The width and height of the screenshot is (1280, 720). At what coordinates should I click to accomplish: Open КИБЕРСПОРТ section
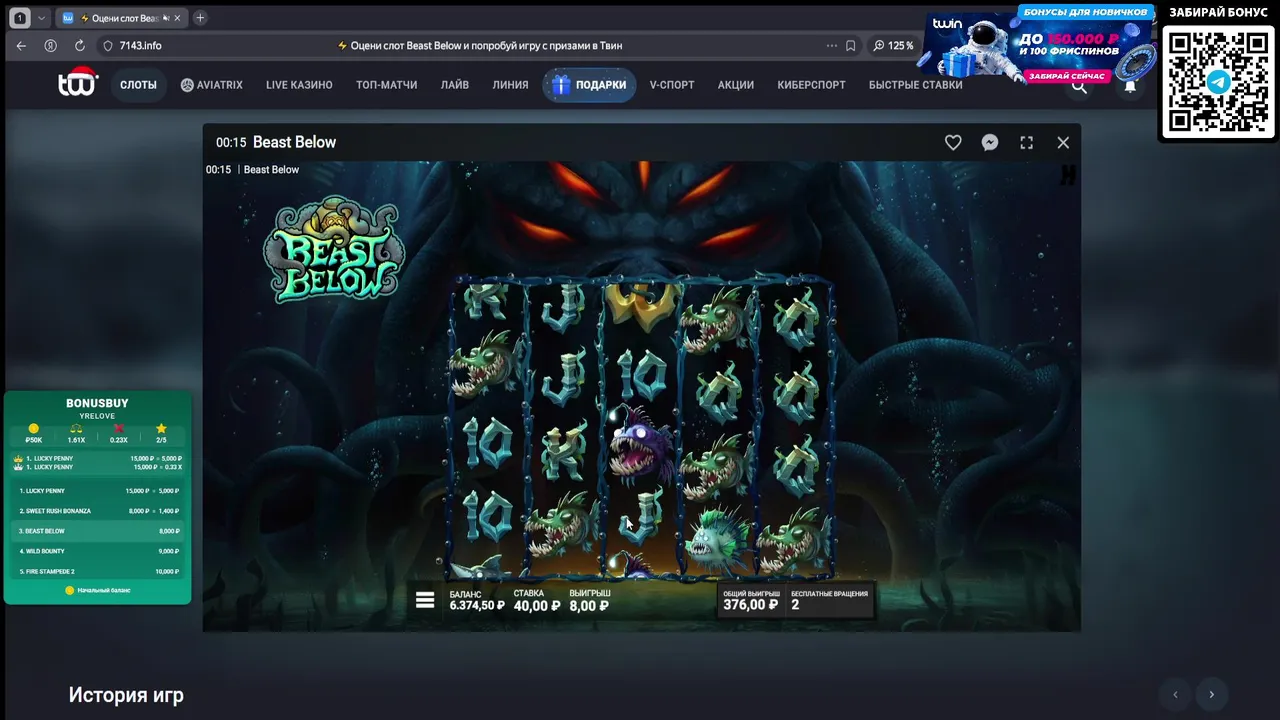point(811,85)
